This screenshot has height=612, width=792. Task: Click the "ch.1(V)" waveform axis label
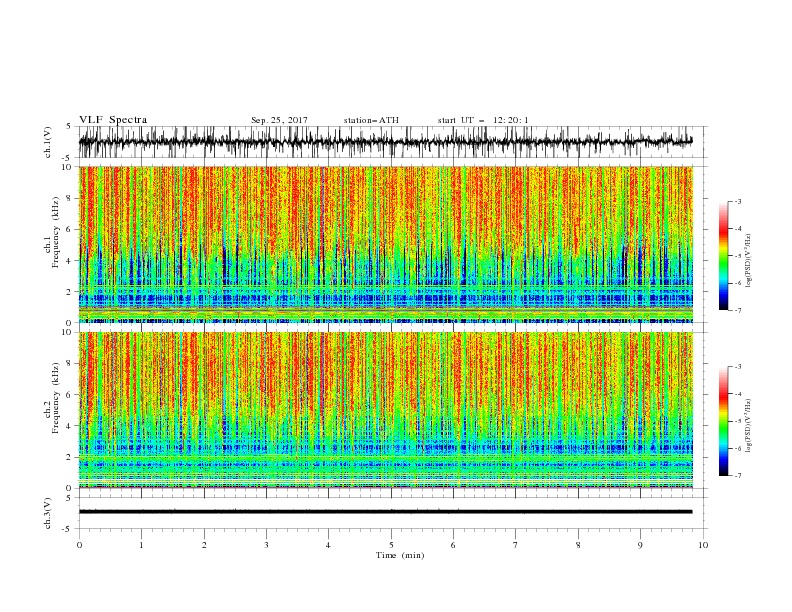pyautogui.click(x=48, y=142)
